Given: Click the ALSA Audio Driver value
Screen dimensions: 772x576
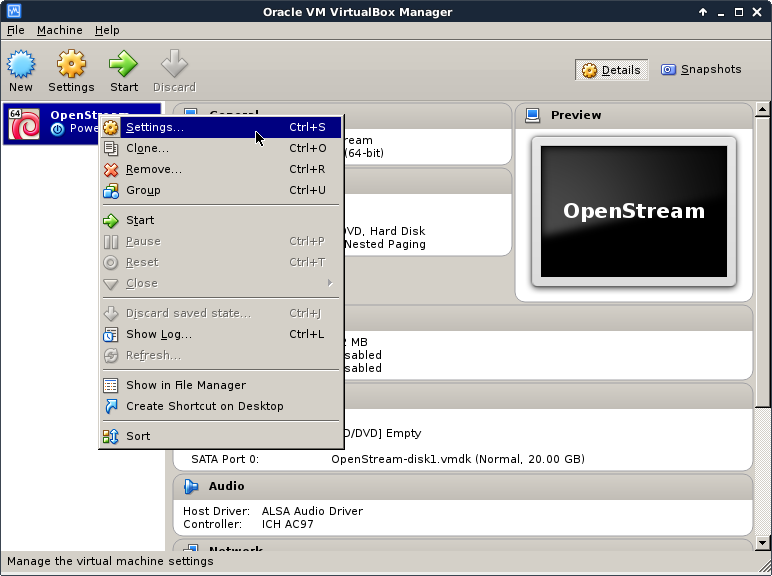Looking at the screenshot, I should point(312,511).
